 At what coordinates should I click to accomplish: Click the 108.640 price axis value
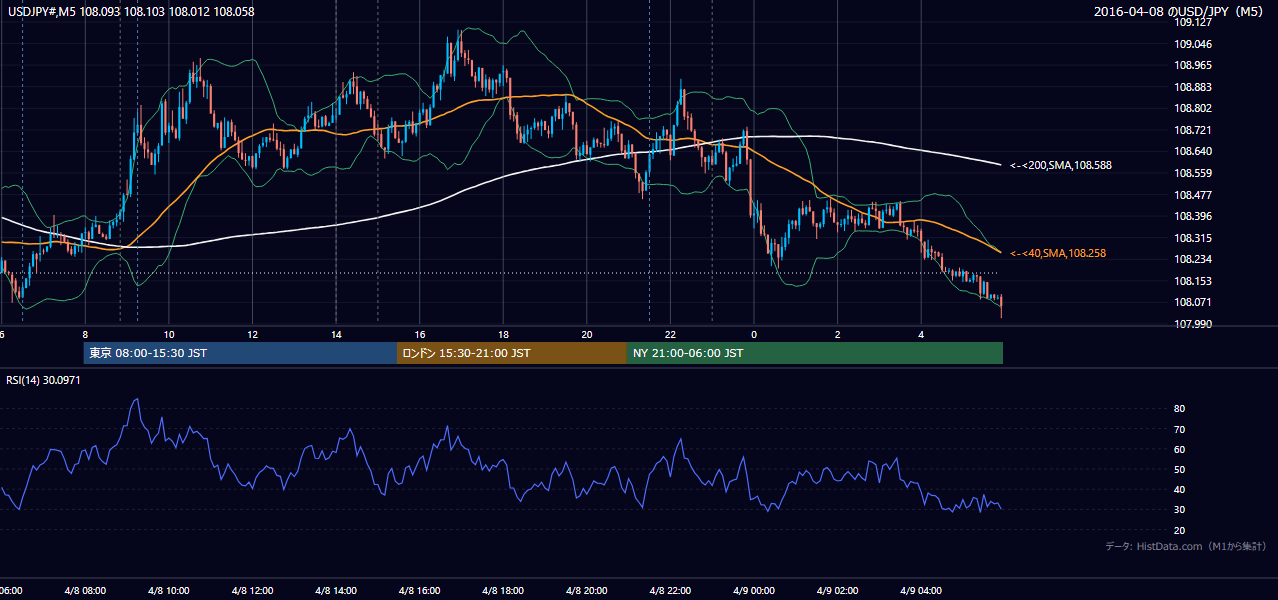pyautogui.click(x=1194, y=151)
